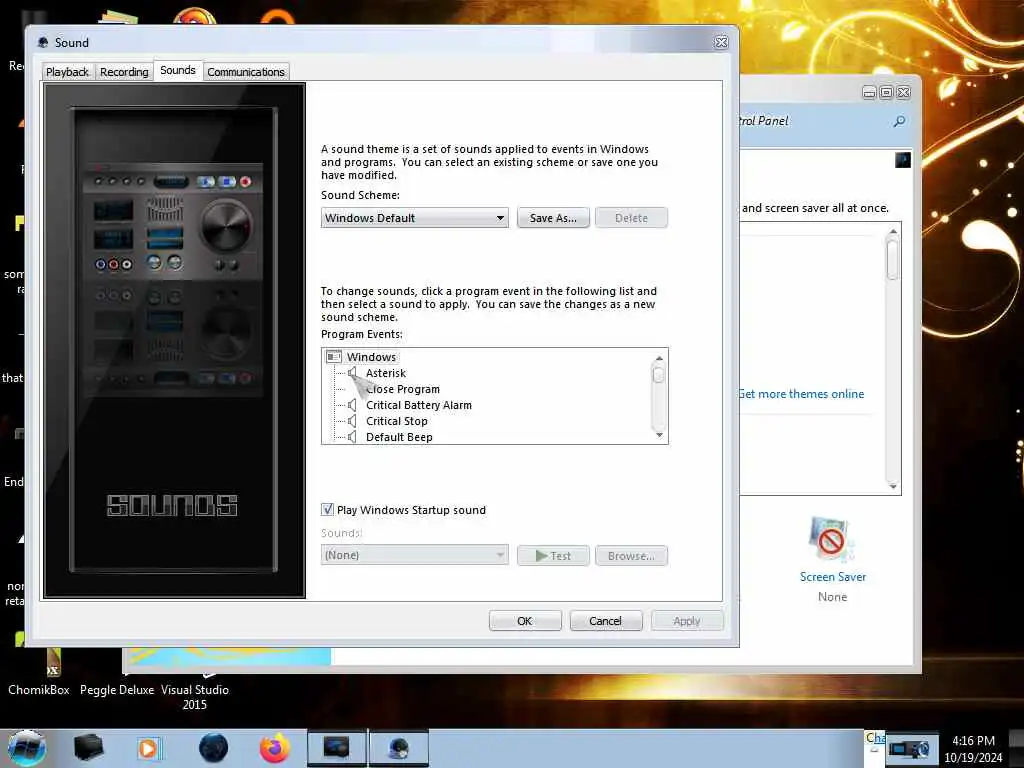The image size is (1024, 768).
Task: Click the Sound window title bar speaker icon
Action: pos(43,42)
